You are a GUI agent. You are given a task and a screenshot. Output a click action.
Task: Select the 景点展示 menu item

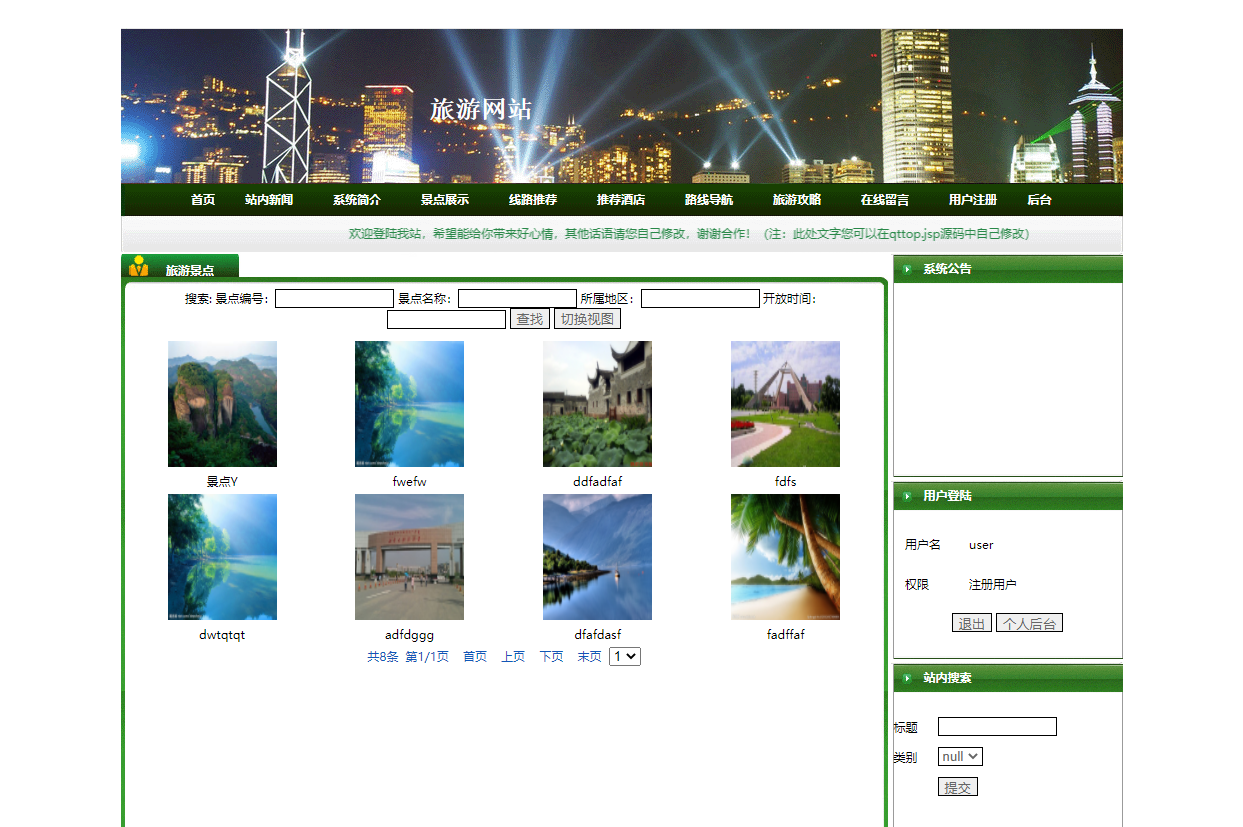point(444,199)
